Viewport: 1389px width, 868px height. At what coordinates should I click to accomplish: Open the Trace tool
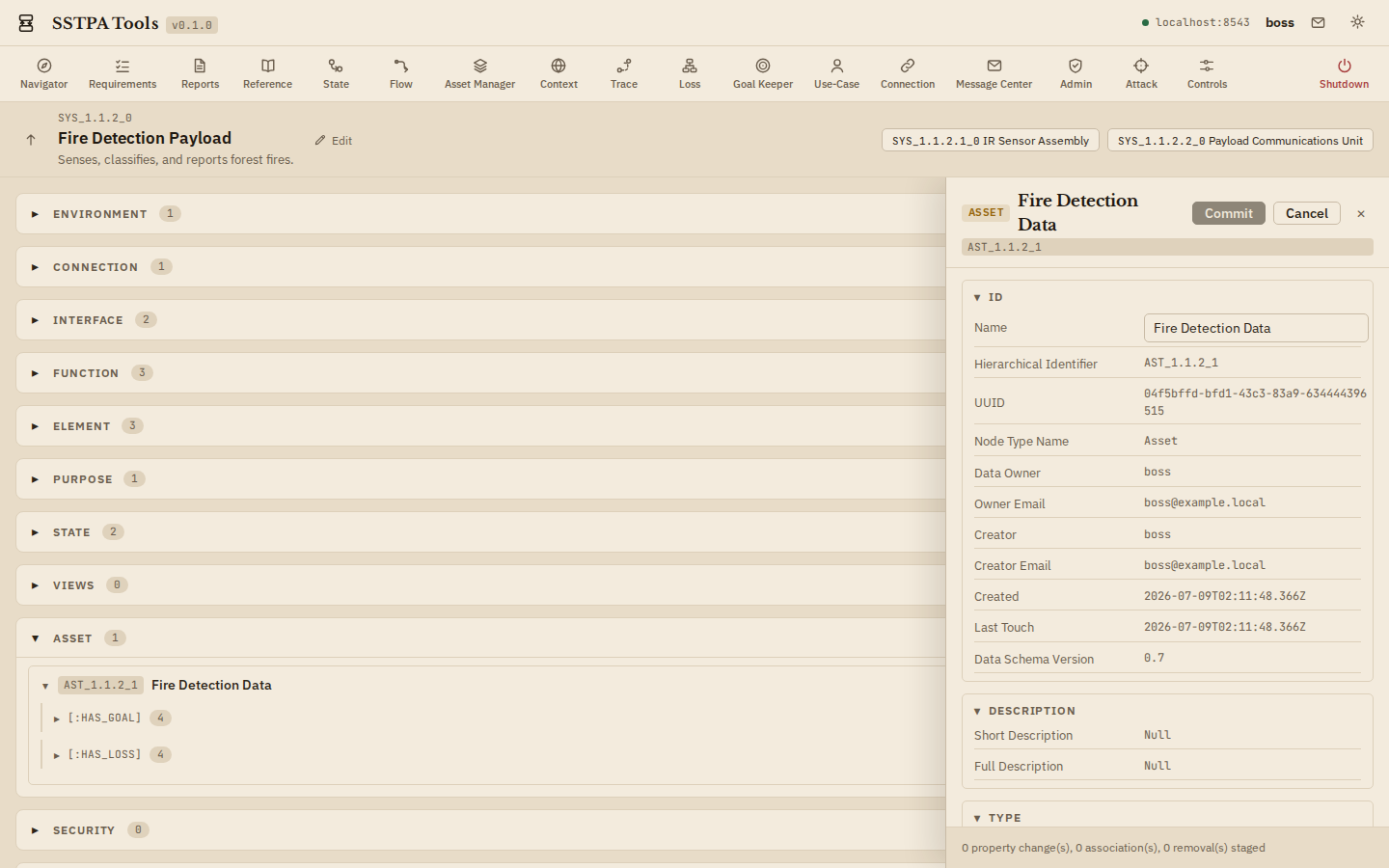624,73
